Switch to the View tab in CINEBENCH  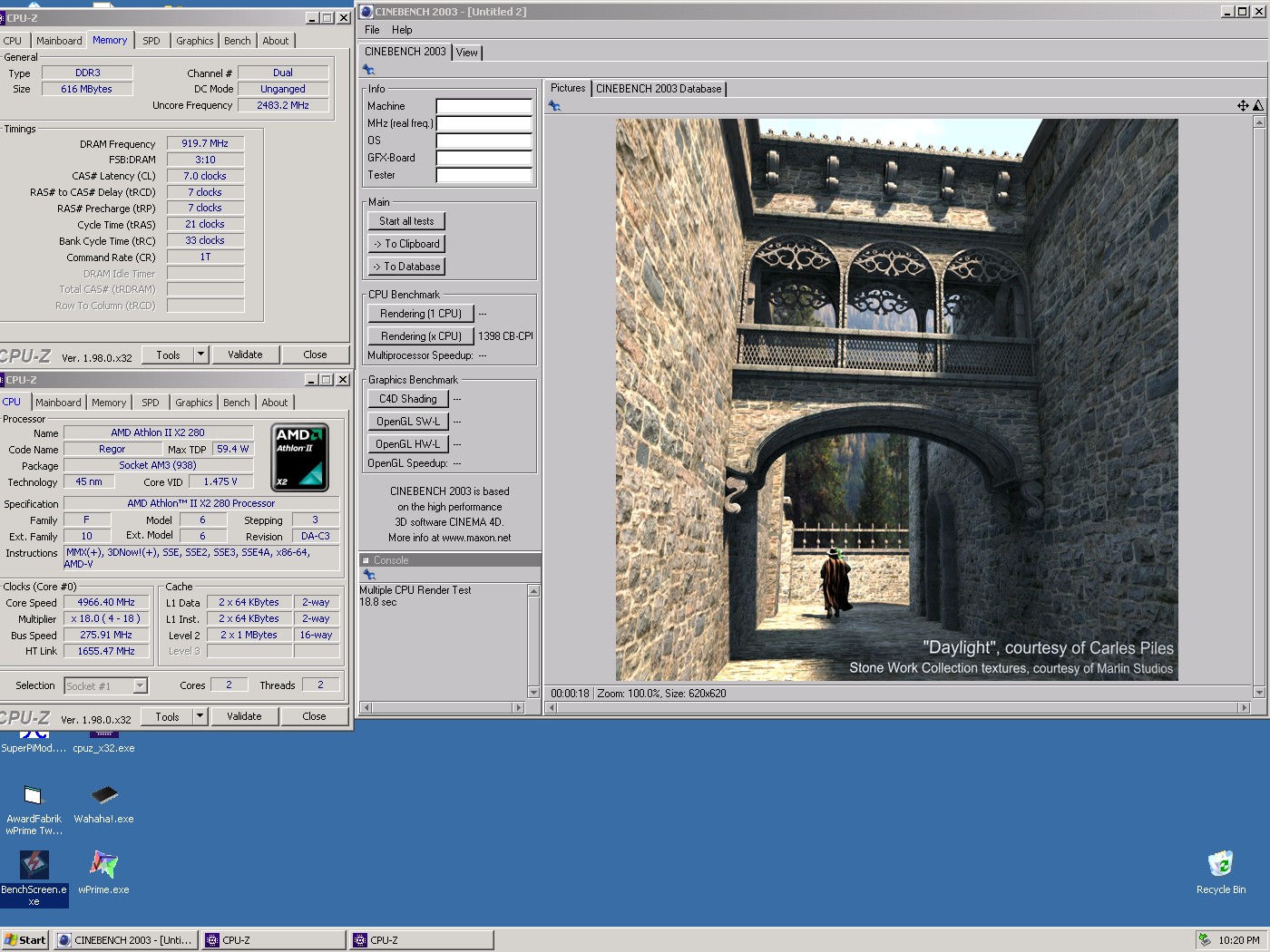[466, 53]
